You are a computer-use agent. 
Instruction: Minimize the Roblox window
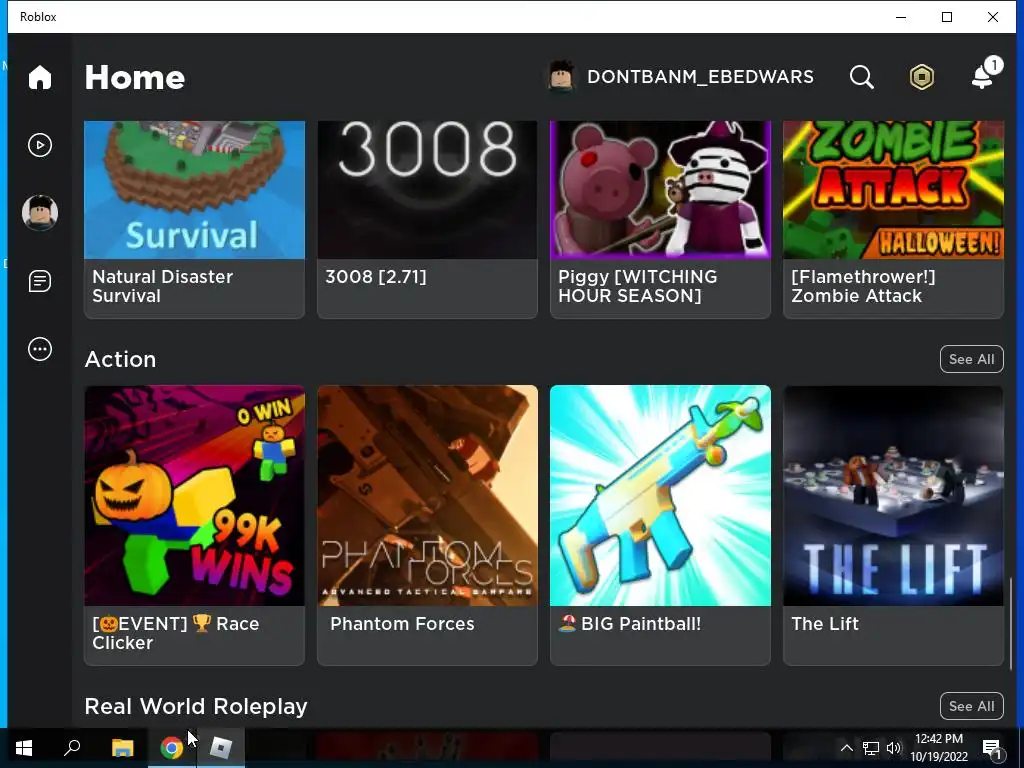click(901, 17)
